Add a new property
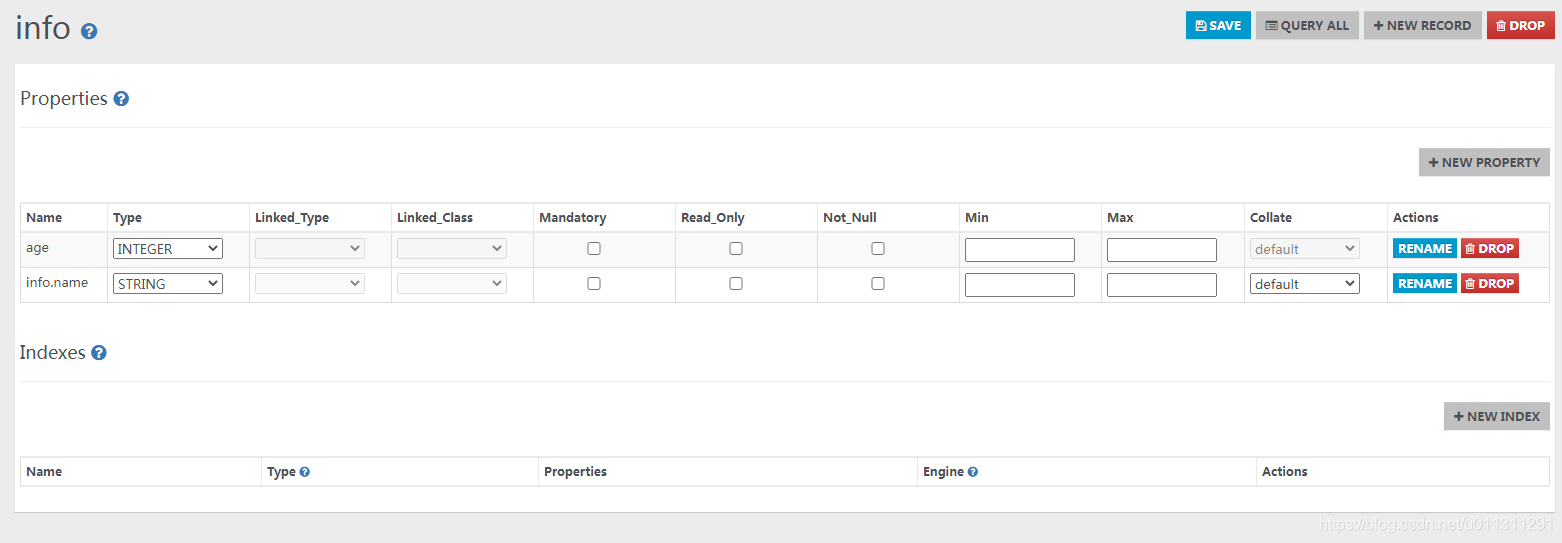This screenshot has width=1562, height=543. (1484, 162)
